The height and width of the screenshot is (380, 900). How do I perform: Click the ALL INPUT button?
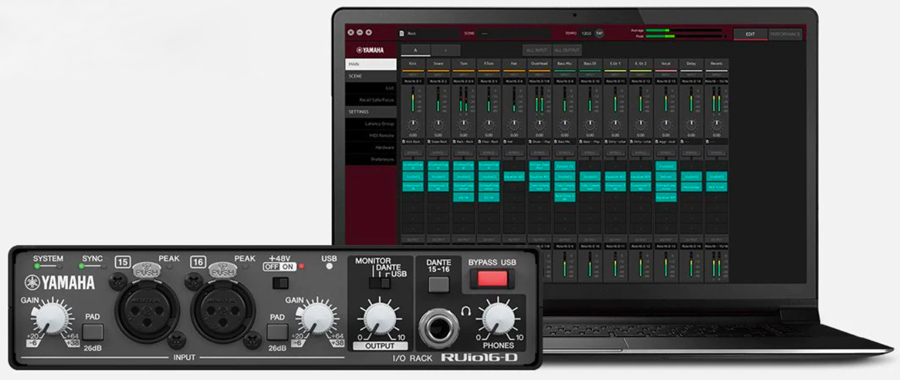537,50
